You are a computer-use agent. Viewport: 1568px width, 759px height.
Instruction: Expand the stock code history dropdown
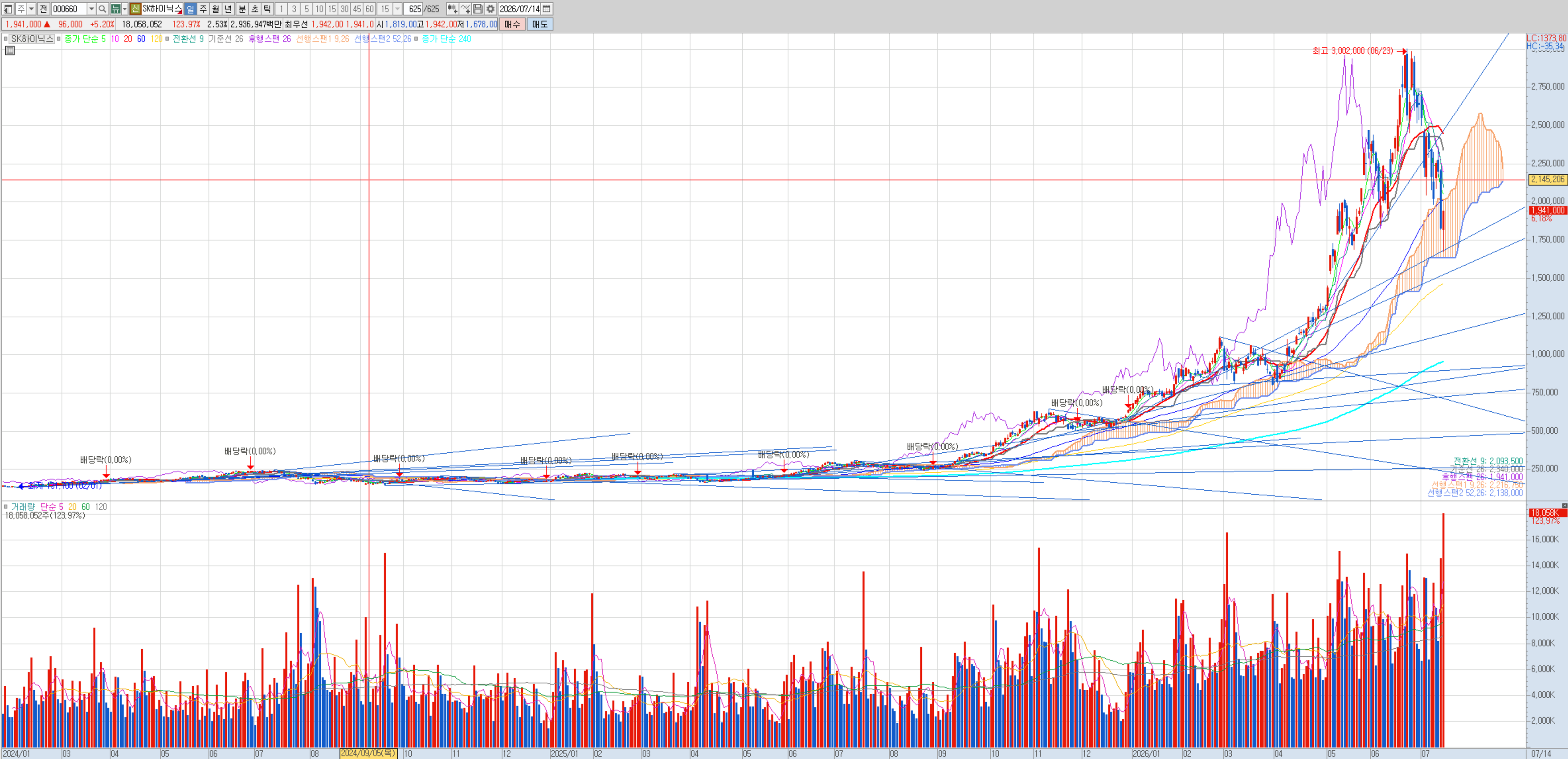(91, 9)
